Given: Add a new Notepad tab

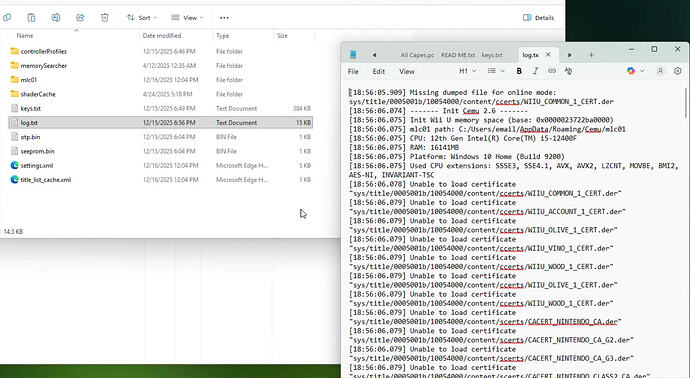Looking at the screenshot, I should pos(591,55).
